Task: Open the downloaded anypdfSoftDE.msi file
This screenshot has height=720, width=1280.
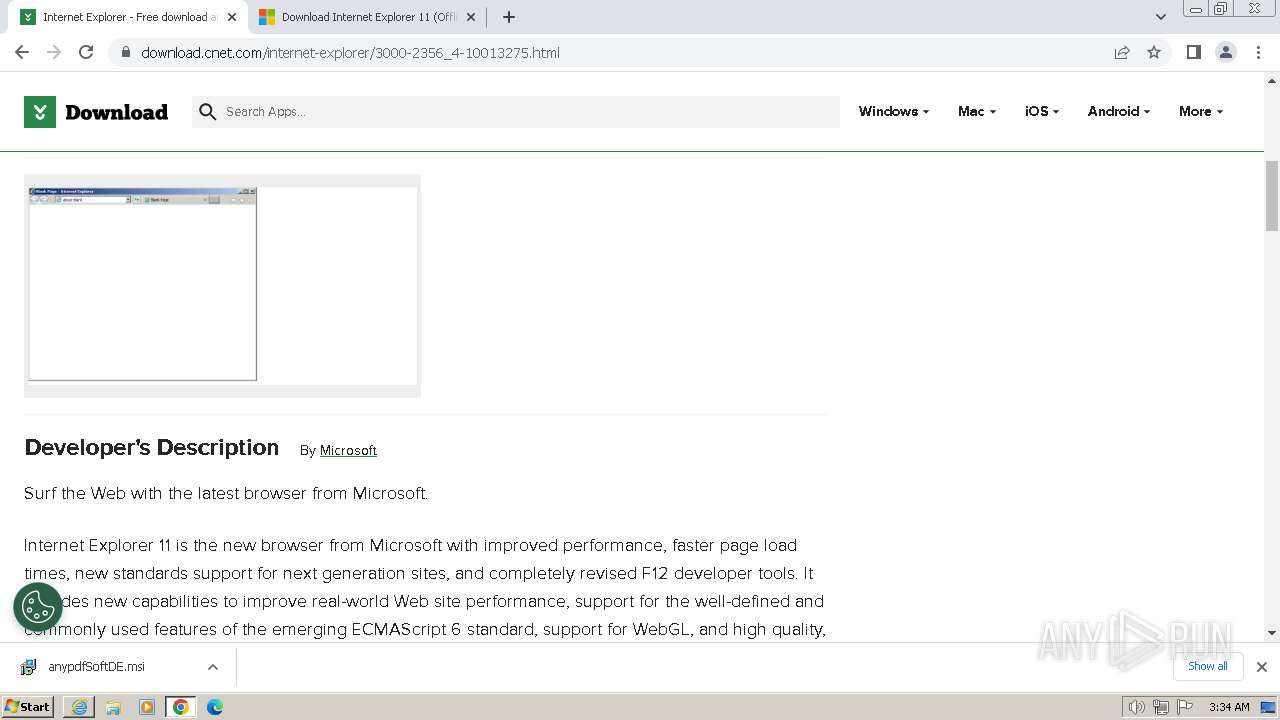Action: (x=96, y=666)
